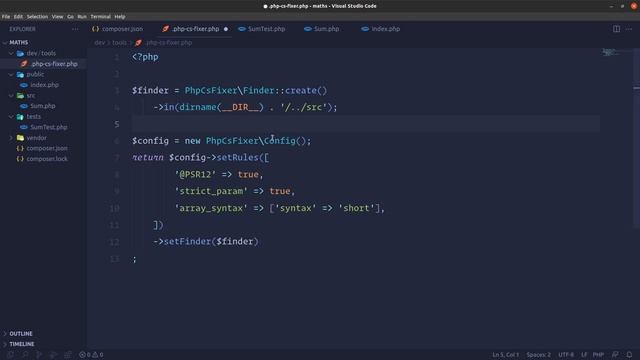The width and height of the screenshot is (640, 360).
Task: Click the status bar warning triangle icon
Action: coord(95,355)
